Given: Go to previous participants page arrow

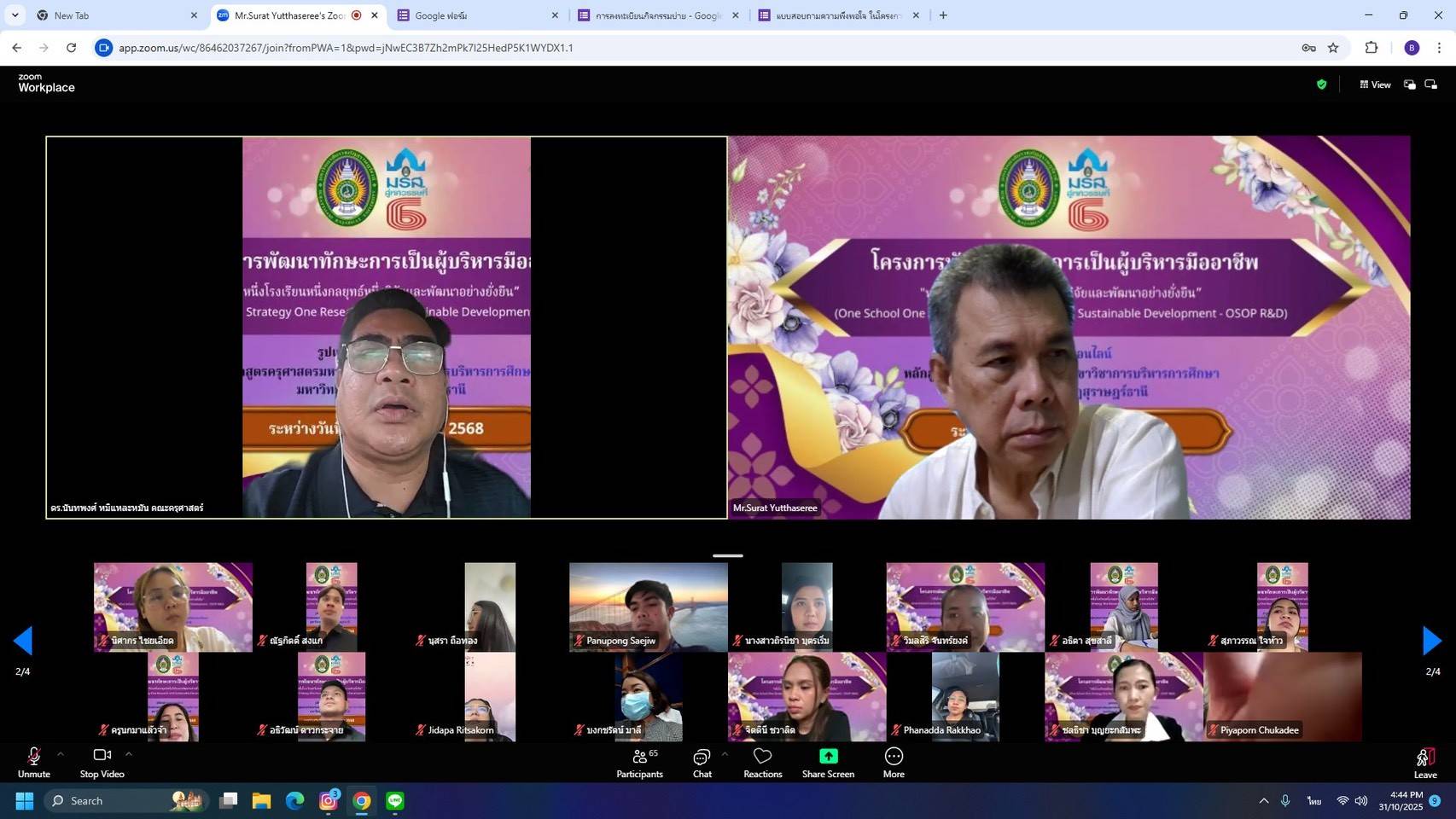Looking at the screenshot, I should pyautogui.click(x=23, y=641).
